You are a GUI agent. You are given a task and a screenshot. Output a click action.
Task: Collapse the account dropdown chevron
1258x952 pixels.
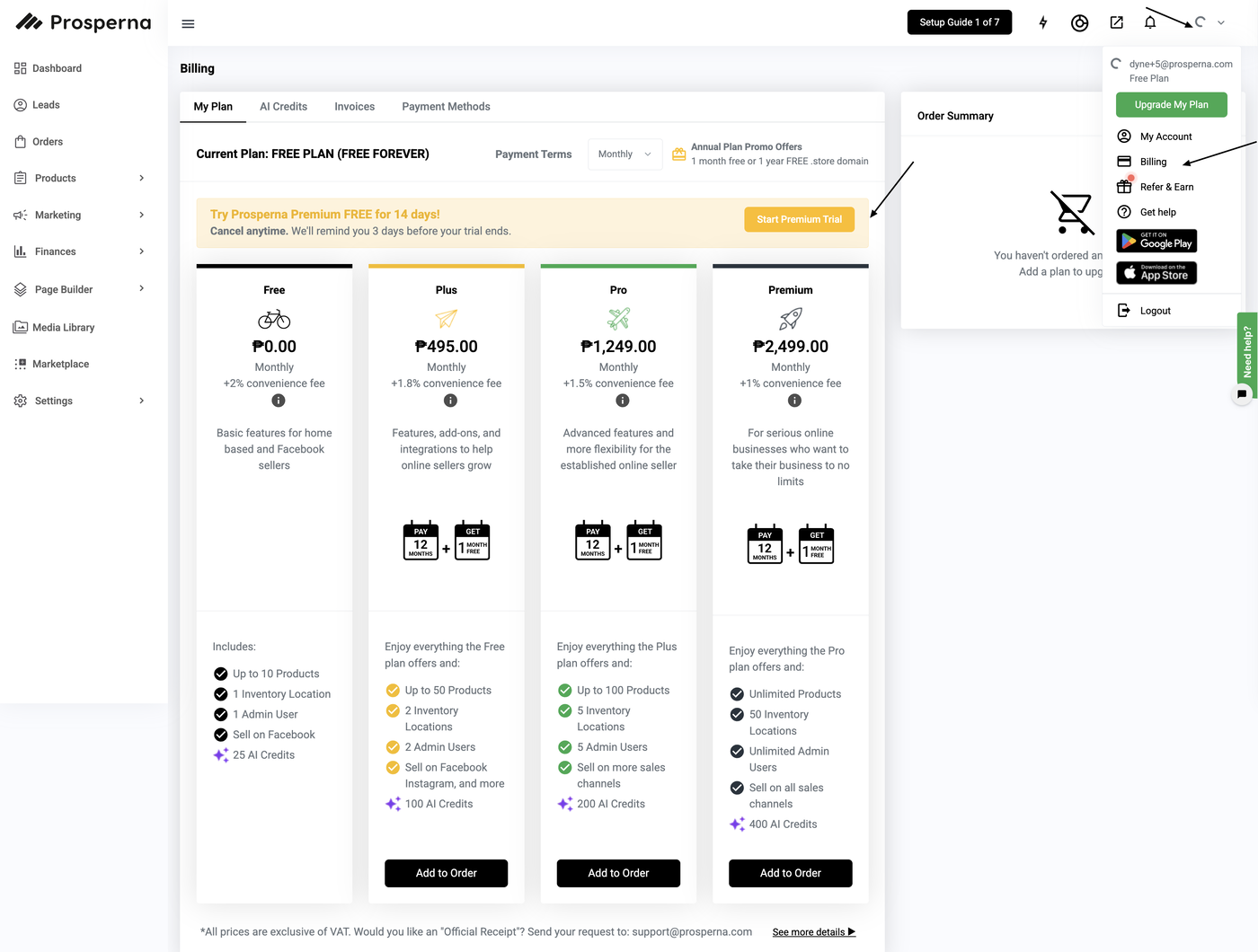point(1221,23)
